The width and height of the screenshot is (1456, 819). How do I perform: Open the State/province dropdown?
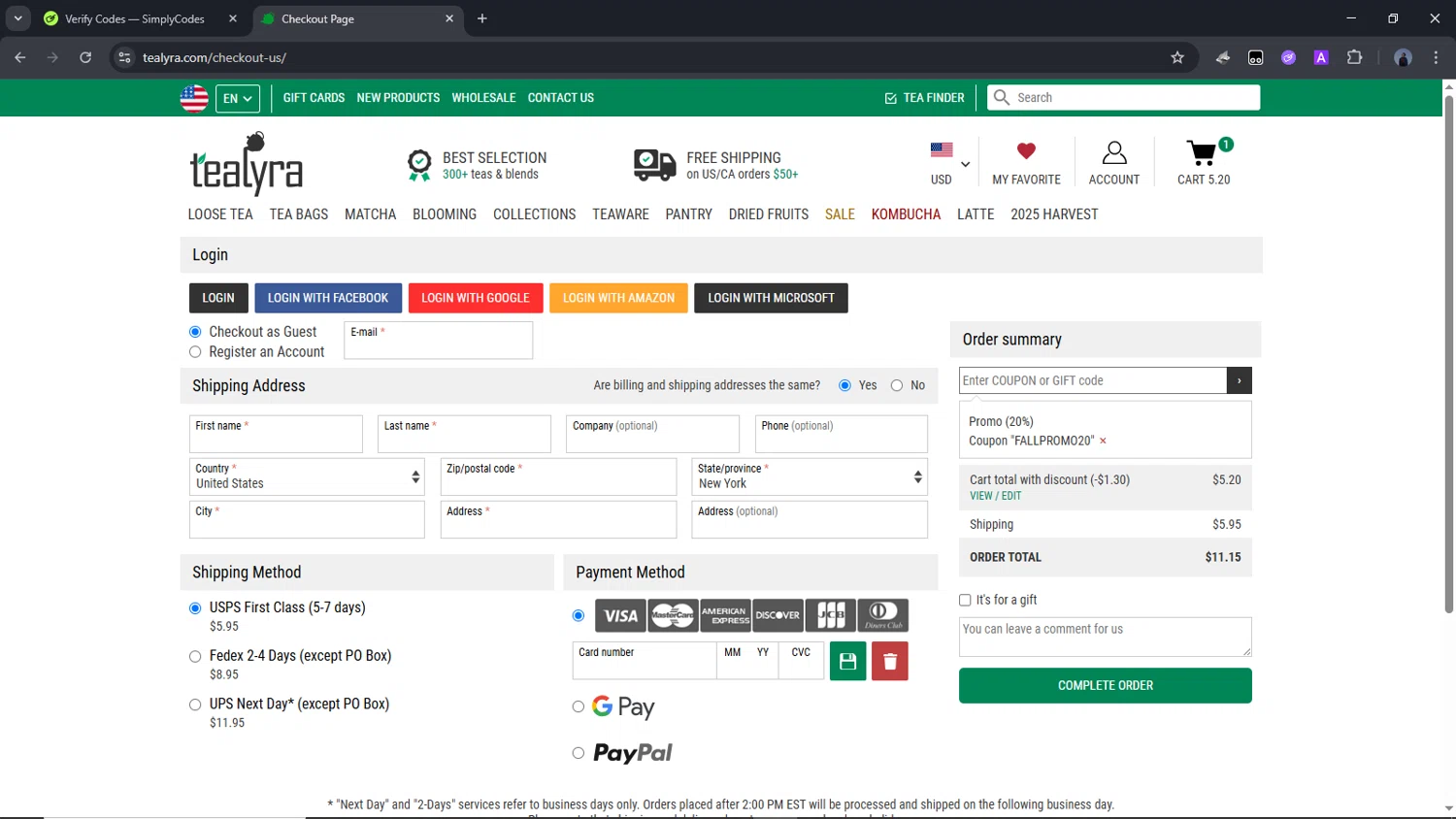(x=810, y=476)
